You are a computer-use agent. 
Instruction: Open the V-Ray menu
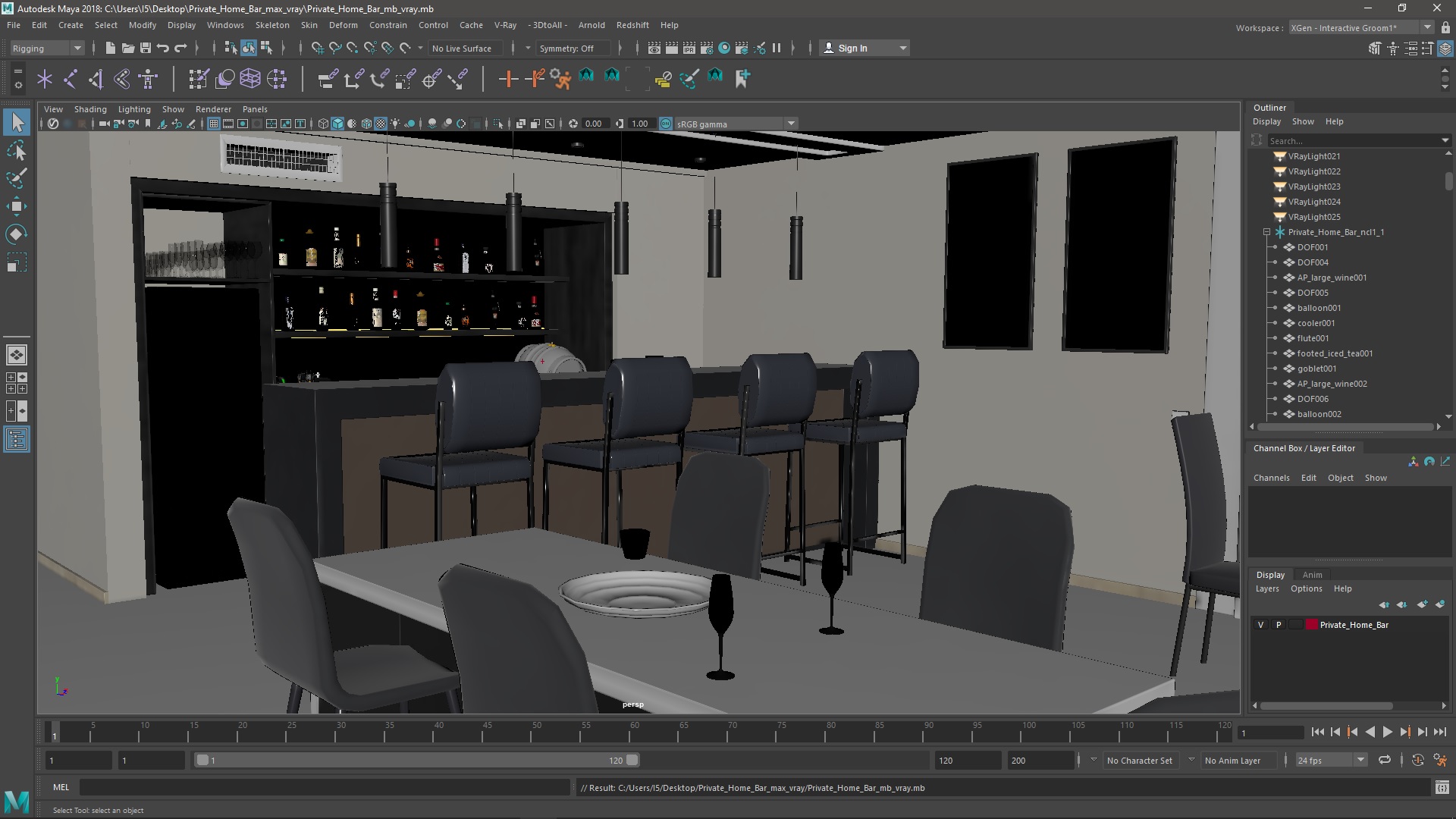point(505,25)
